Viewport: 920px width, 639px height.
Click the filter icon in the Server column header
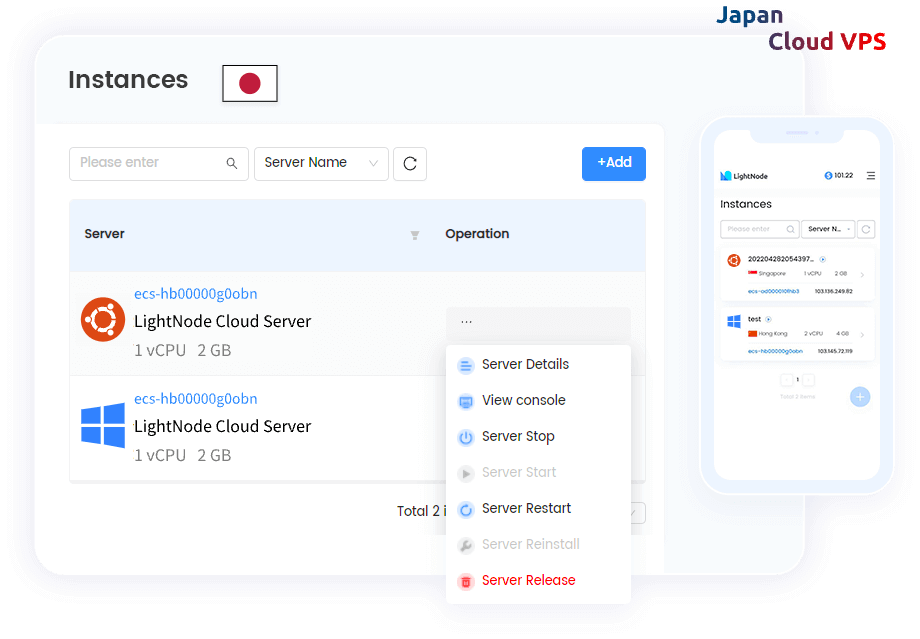tap(414, 236)
